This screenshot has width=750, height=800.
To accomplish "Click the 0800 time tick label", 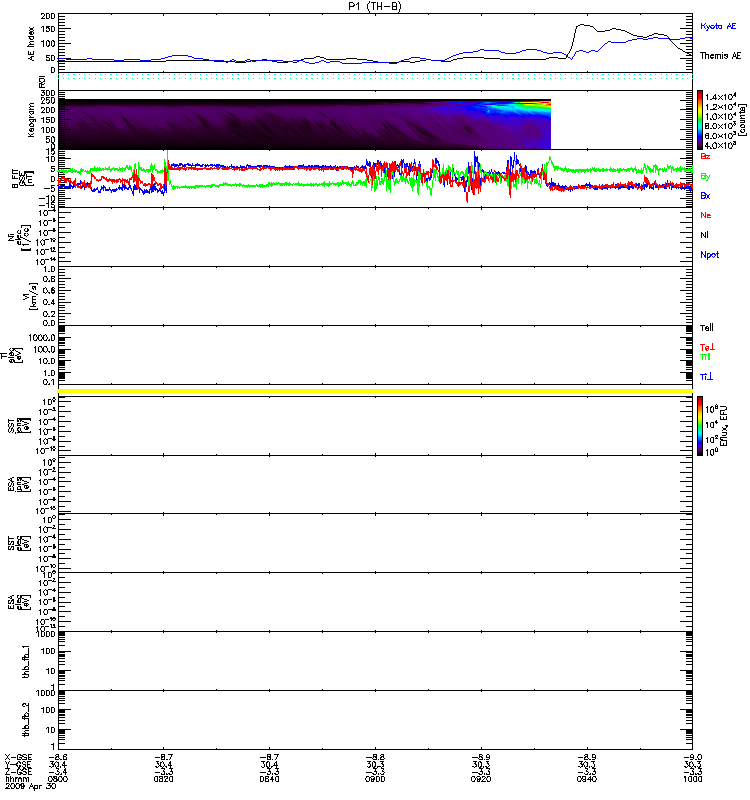I will (x=58, y=779).
